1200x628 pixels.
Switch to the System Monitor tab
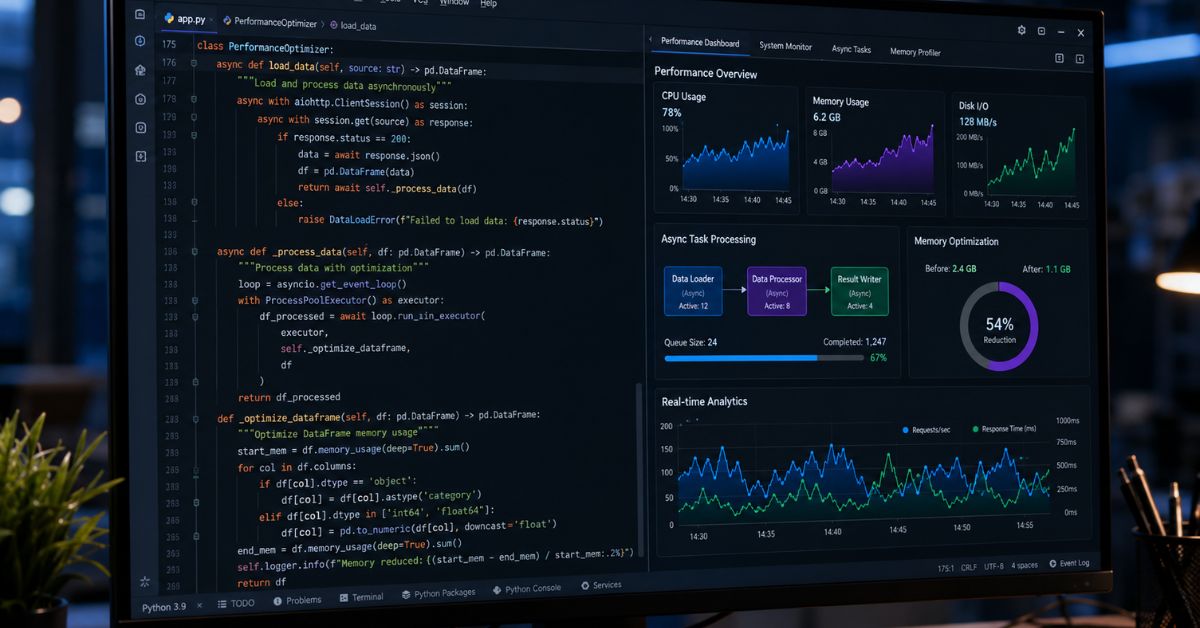(x=785, y=46)
